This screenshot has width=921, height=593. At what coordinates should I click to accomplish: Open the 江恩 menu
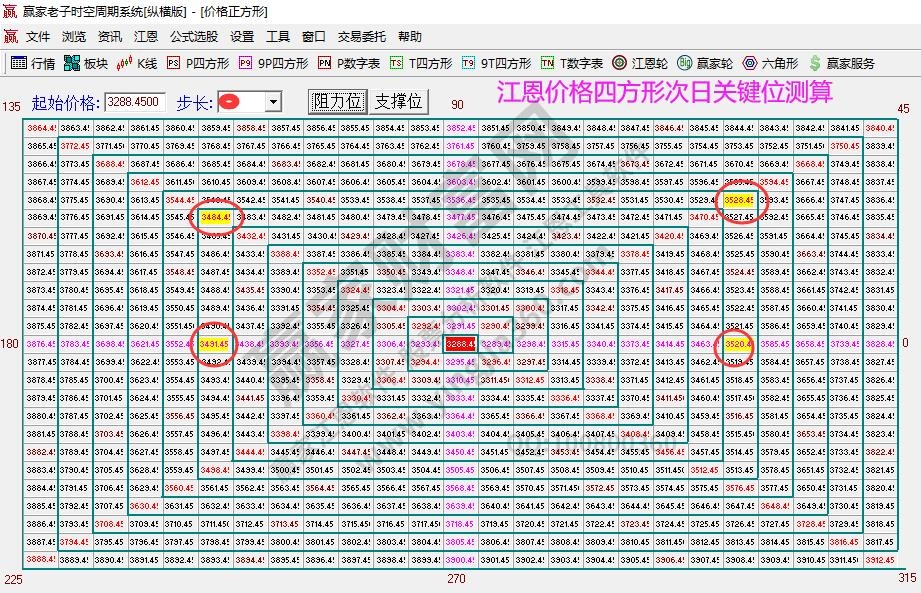coord(146,36)
